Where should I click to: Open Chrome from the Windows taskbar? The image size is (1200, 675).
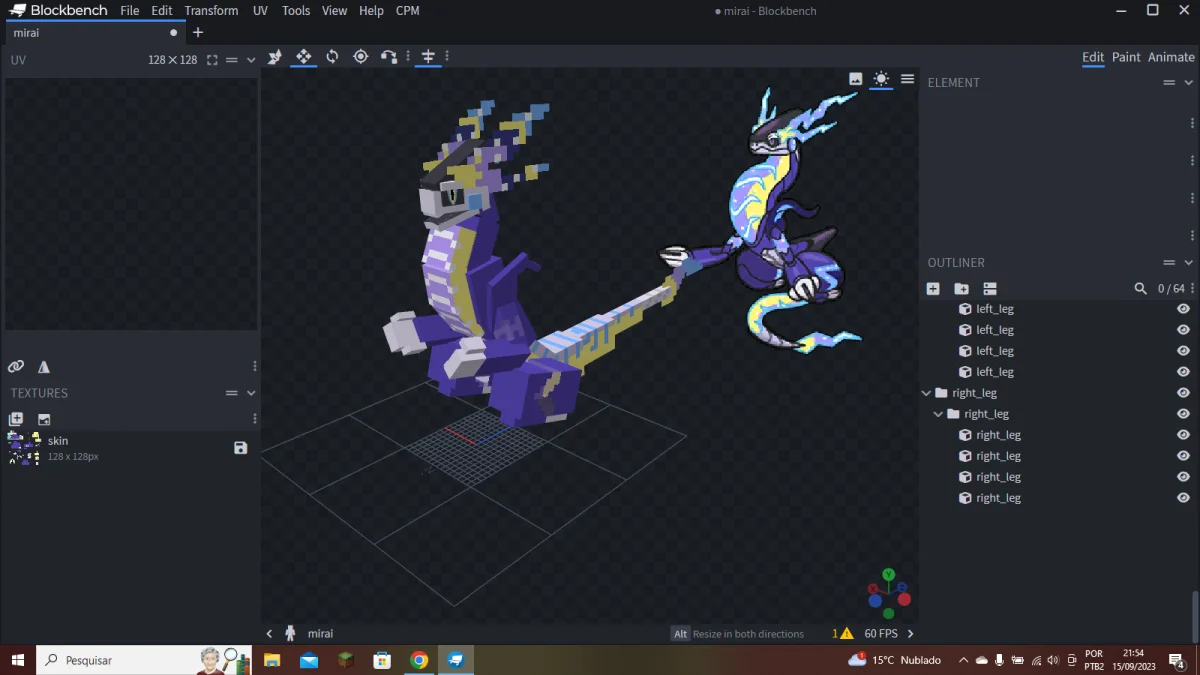tap(419, 660)
